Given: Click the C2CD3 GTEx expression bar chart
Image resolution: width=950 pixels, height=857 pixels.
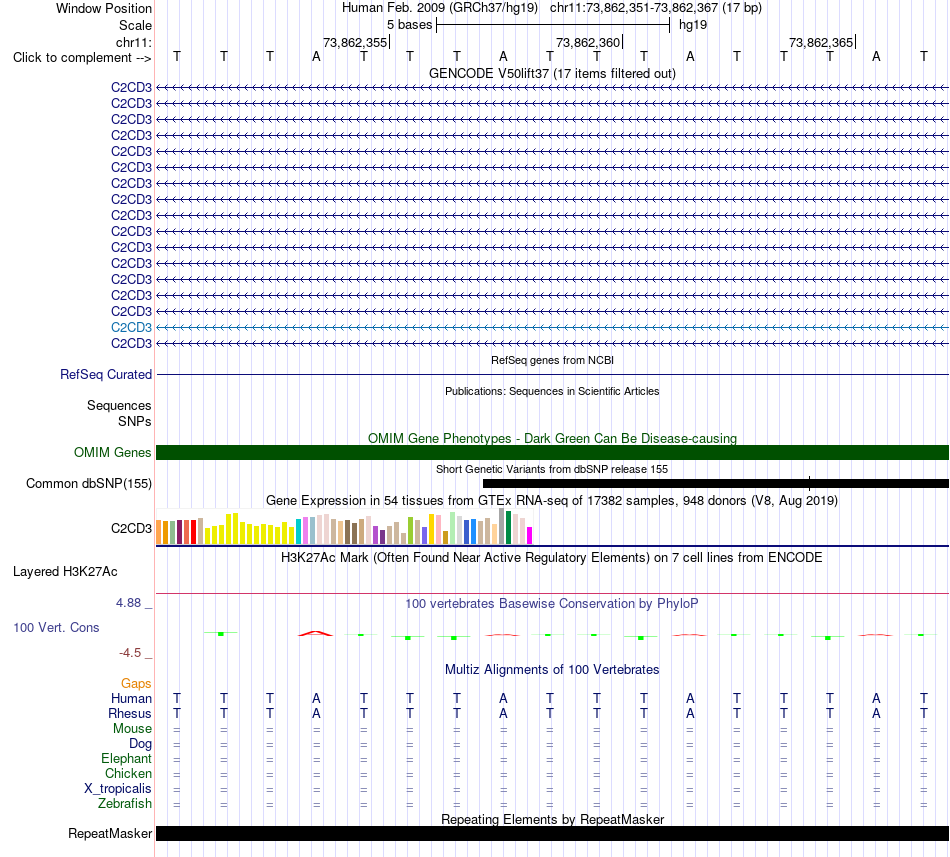Looking at the screenshot, I should pyautogui.click(x=344, y=526).
